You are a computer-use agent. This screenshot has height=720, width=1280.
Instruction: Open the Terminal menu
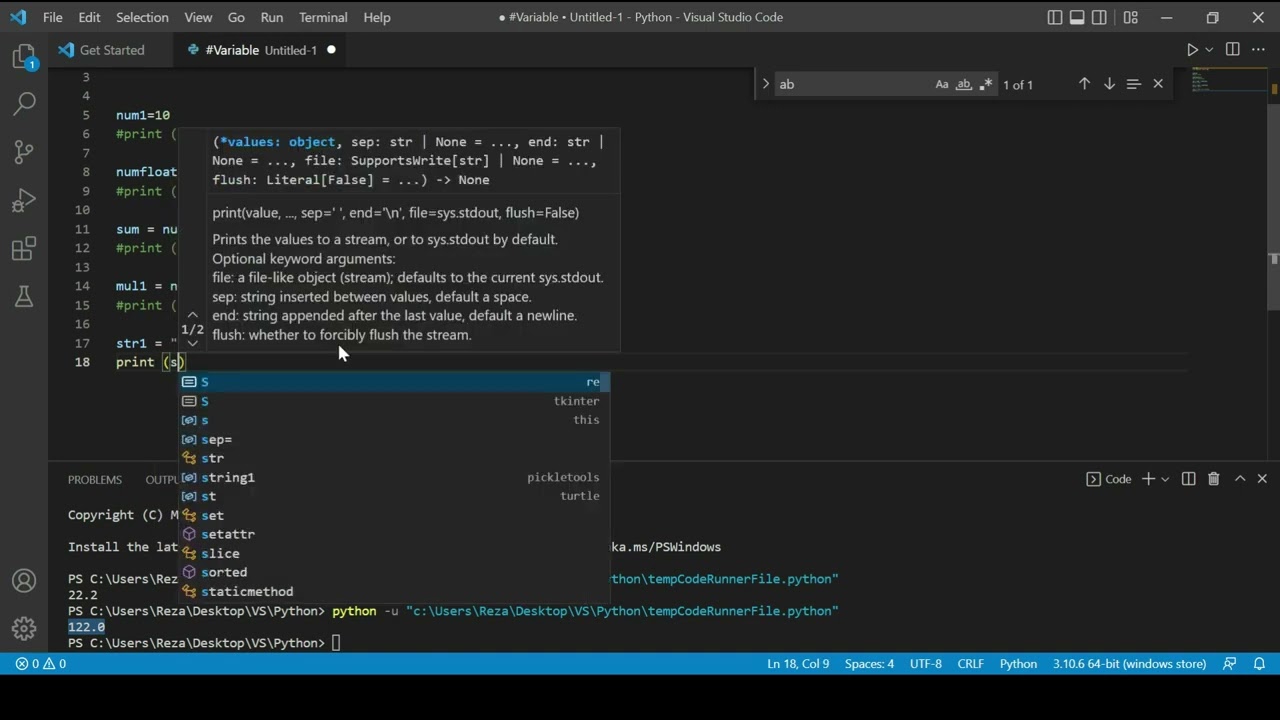click(x=323, y=17)
